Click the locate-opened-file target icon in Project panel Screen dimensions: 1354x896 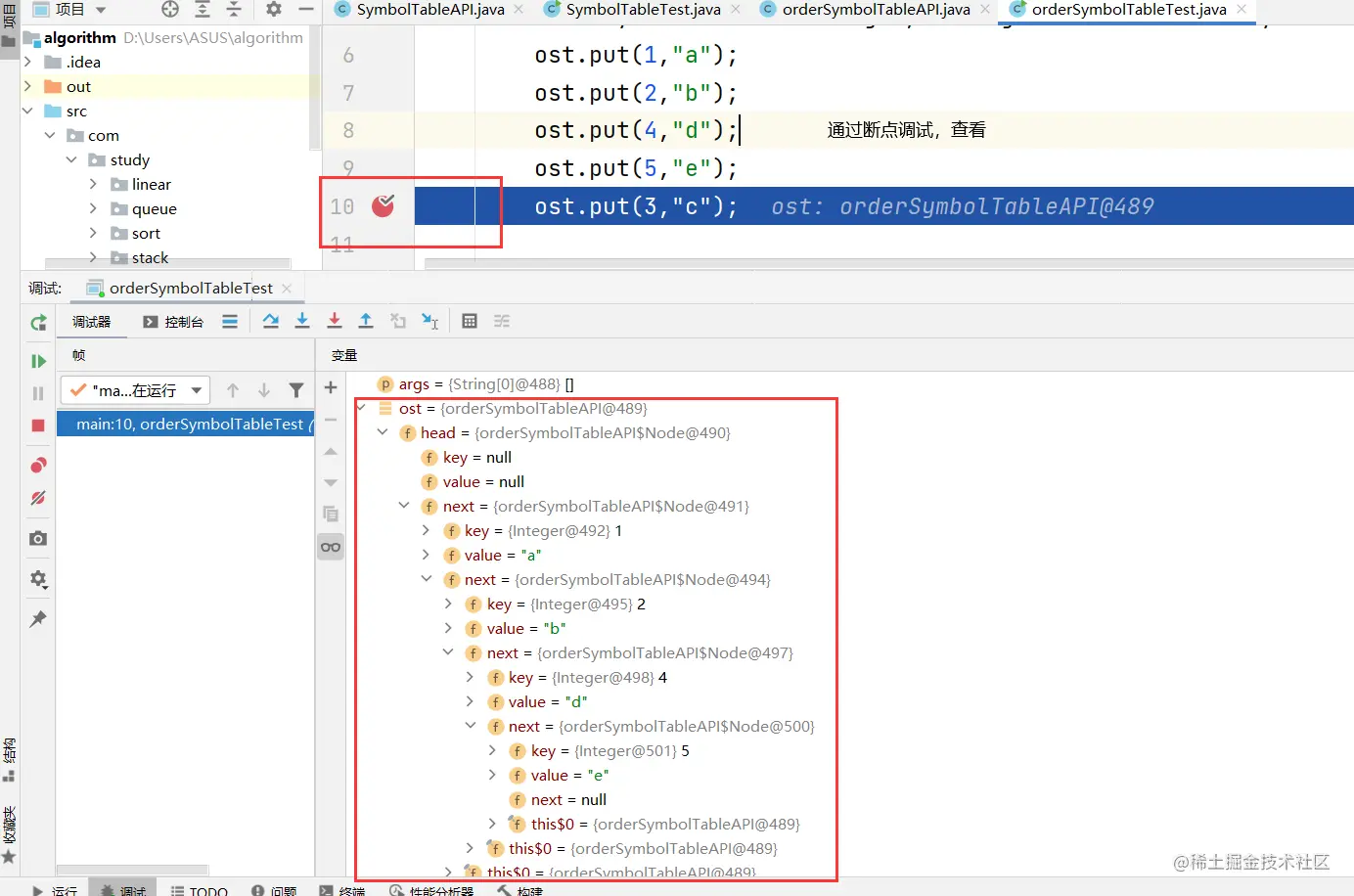[170, 9]
